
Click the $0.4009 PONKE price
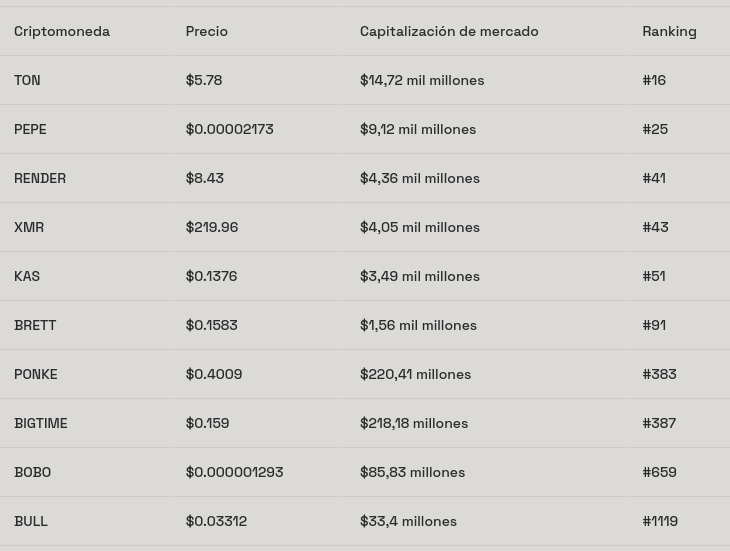(x=214, y=374)
